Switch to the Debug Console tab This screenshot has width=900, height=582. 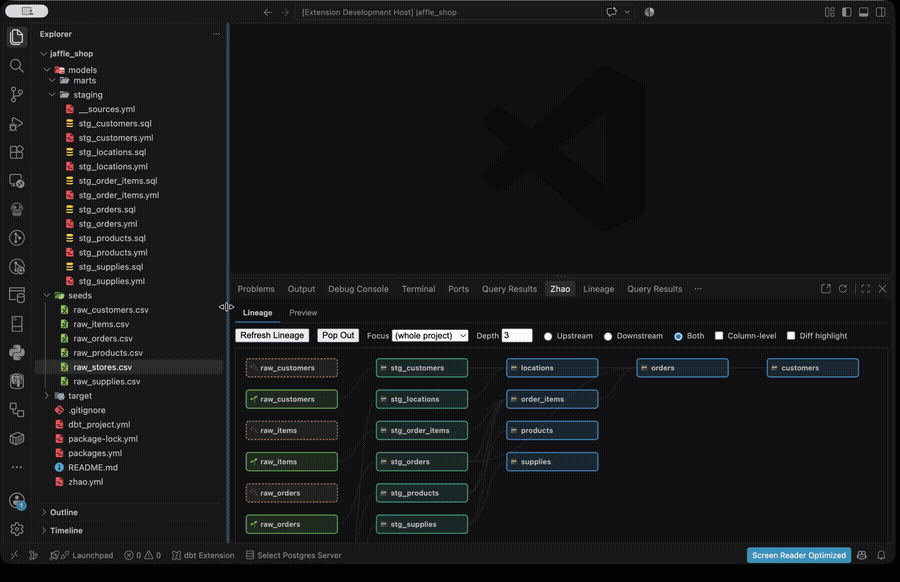point(358,289)
